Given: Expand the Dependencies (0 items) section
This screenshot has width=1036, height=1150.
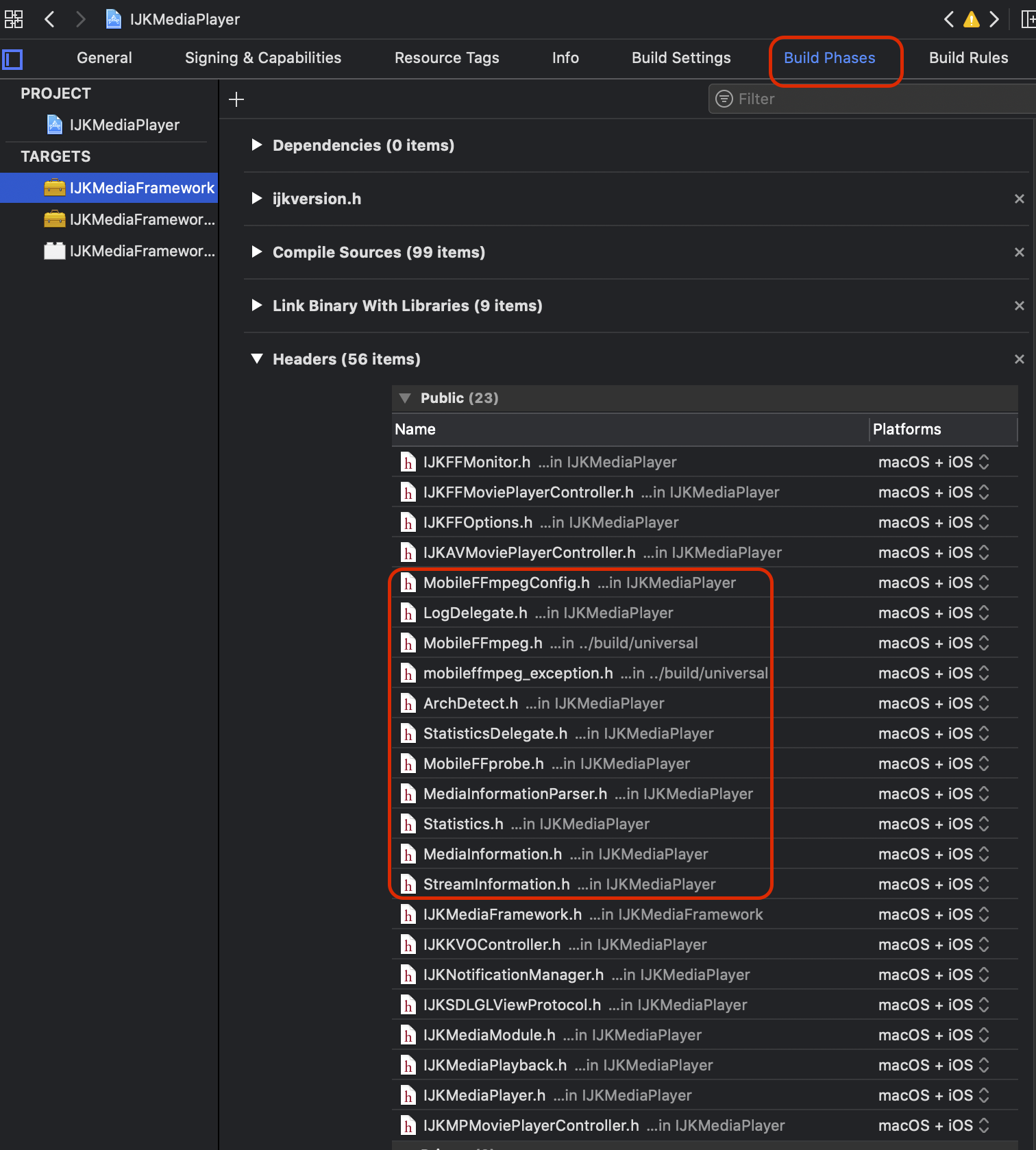Looking at the screenshot, I should coord(257,145).
